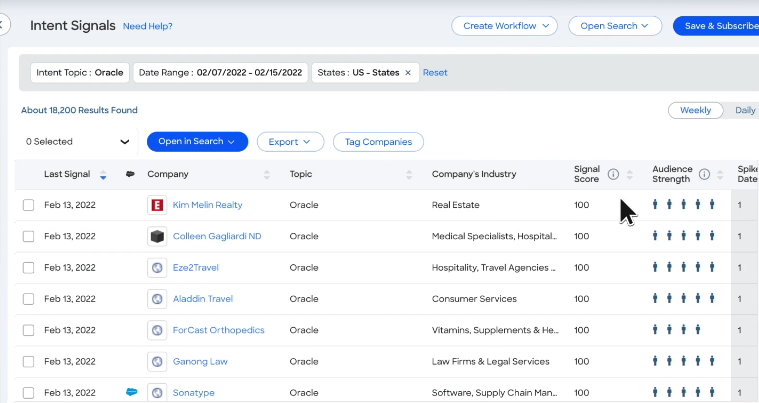Remove the States filter with its X
This screenshot has width=759, height=403.
(408, 73)
